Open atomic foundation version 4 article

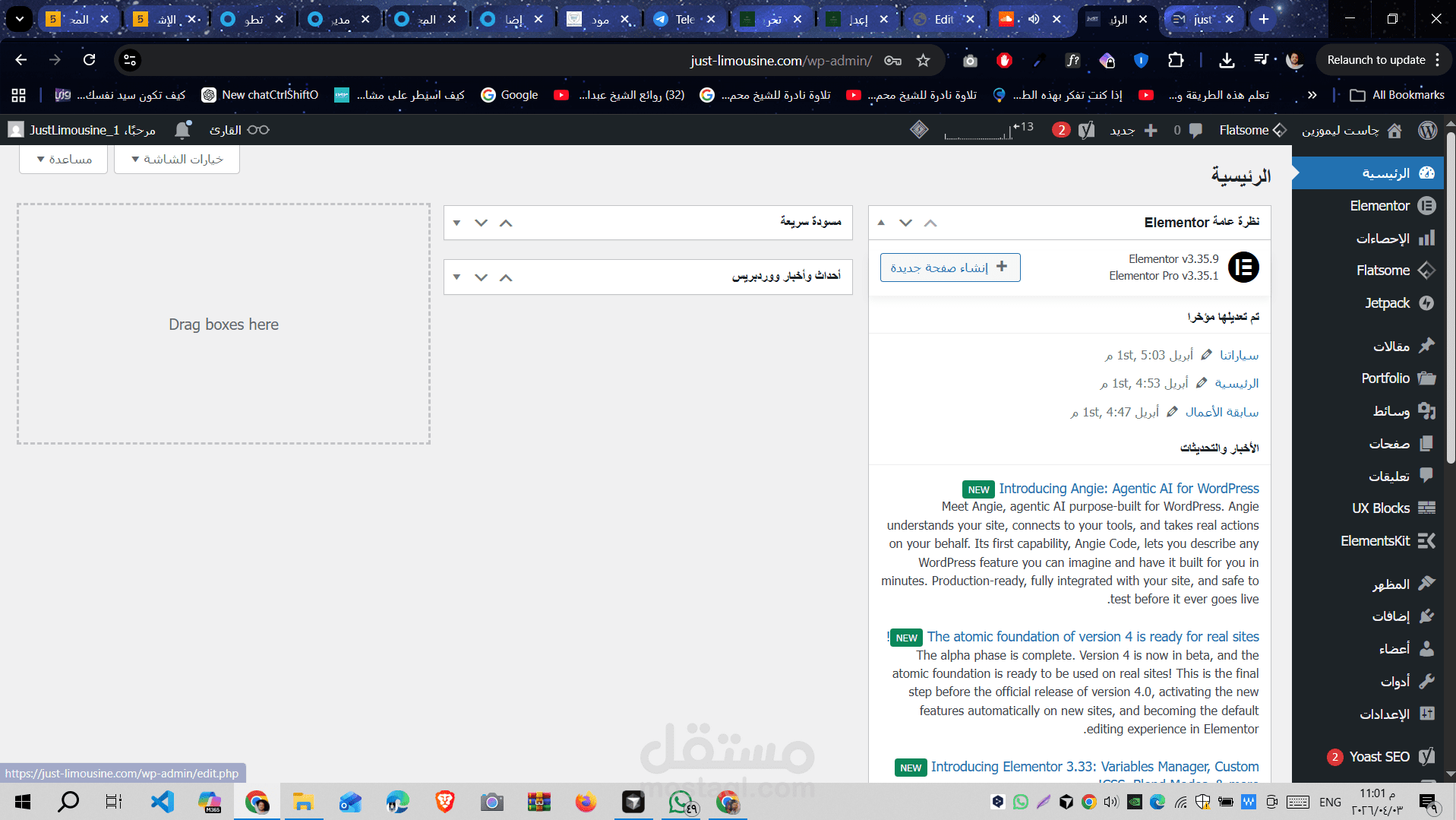click(1093, 637)
